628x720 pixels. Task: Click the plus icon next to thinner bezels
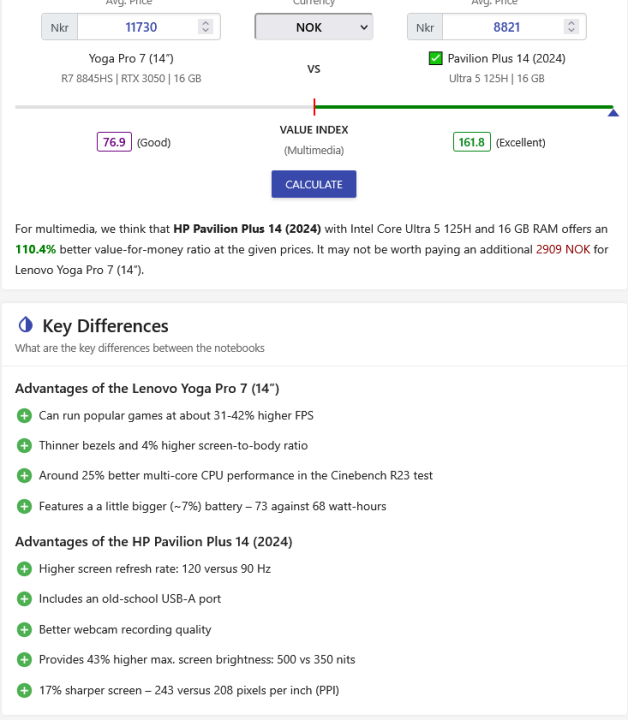pyautogui.click(x=24, y=446)
